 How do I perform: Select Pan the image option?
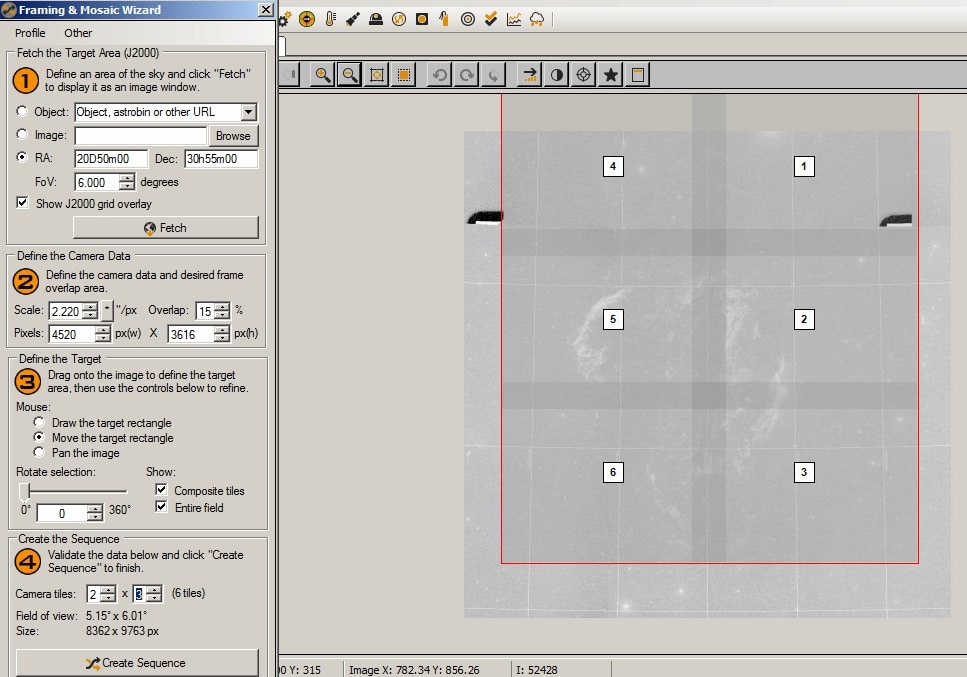39,452
